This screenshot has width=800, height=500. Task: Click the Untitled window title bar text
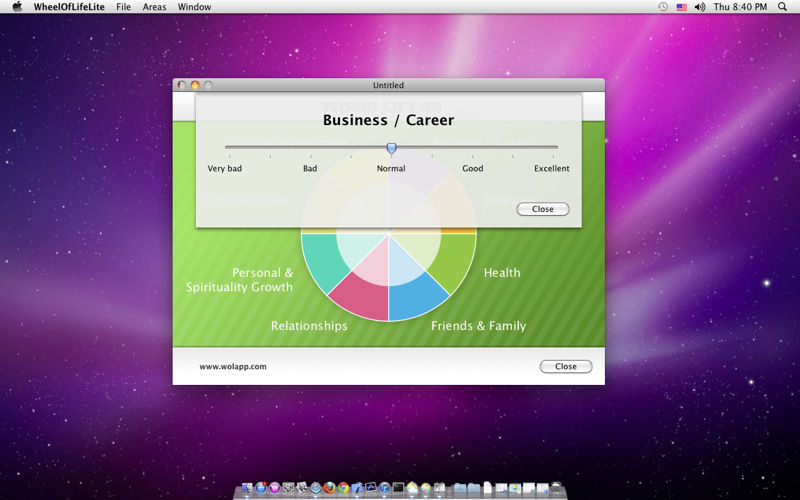[x=388, y=85]
